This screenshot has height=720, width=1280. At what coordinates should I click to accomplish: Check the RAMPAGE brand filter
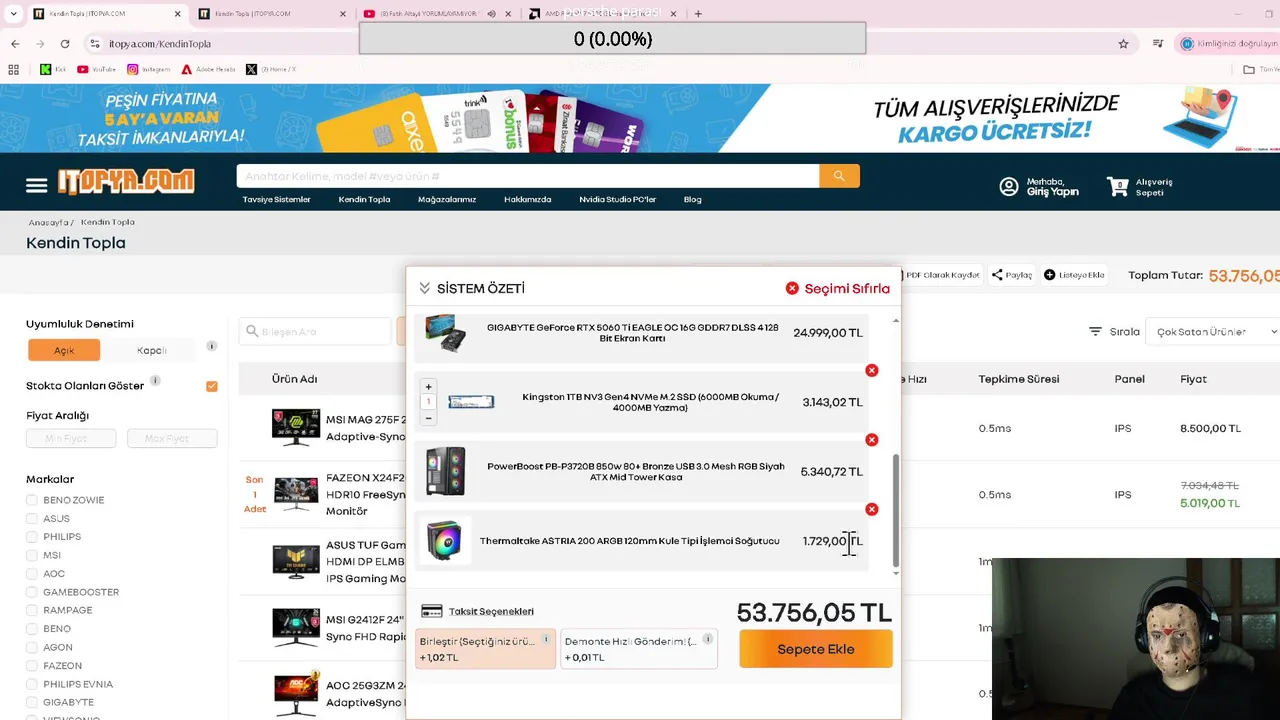tap(32, 610)
